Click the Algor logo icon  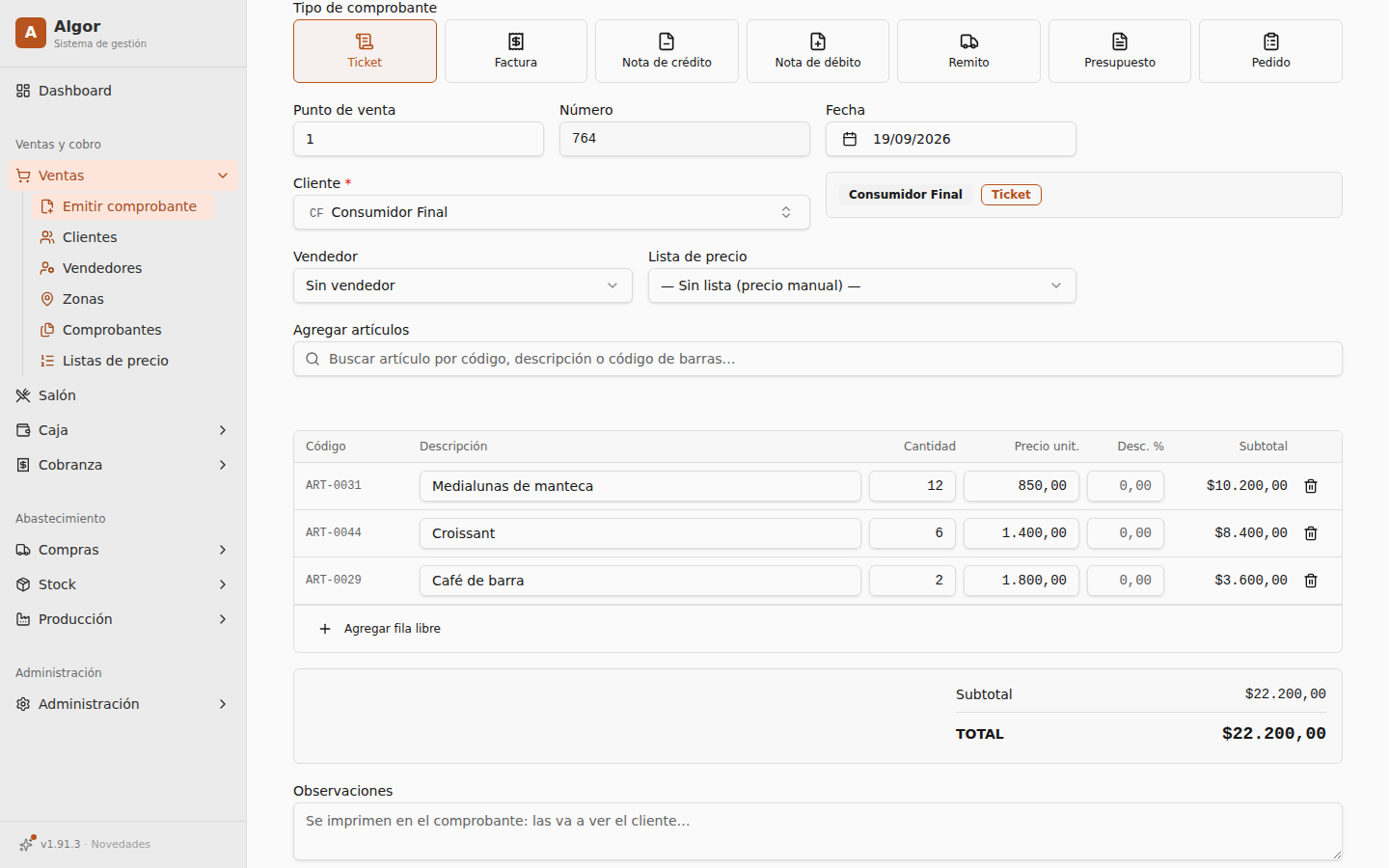pyautogui.click(x=31, y=33)
